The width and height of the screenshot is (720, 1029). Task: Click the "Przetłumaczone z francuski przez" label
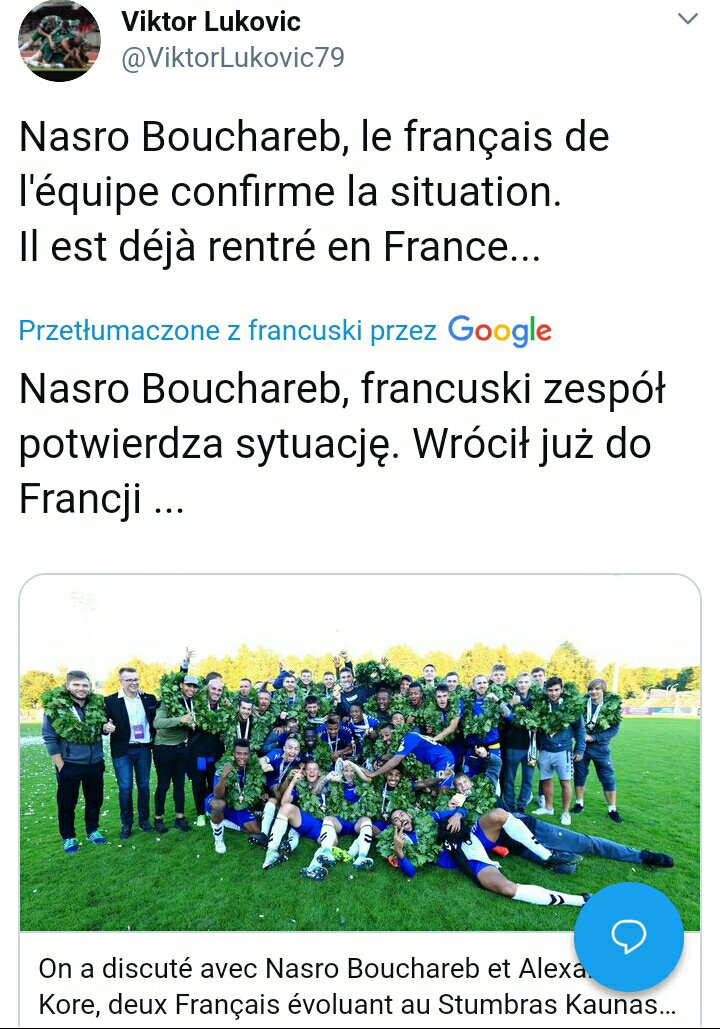pyautogui.click(x=228, y=330)
